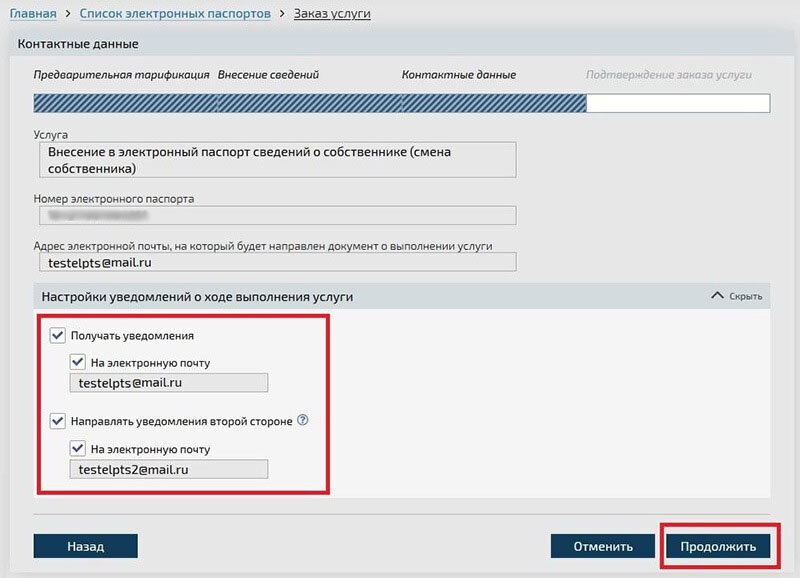The width and height of the screenshot is (800, 578).
Task: Focus the testelpts2@mail.ru email field
Action: pyautogui.click(x=169, y=469)
